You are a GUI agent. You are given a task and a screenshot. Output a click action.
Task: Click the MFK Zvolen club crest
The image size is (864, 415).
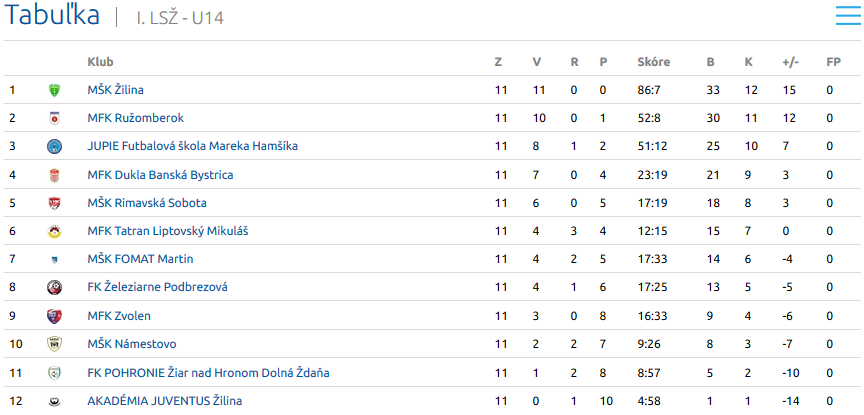[55, 316]
